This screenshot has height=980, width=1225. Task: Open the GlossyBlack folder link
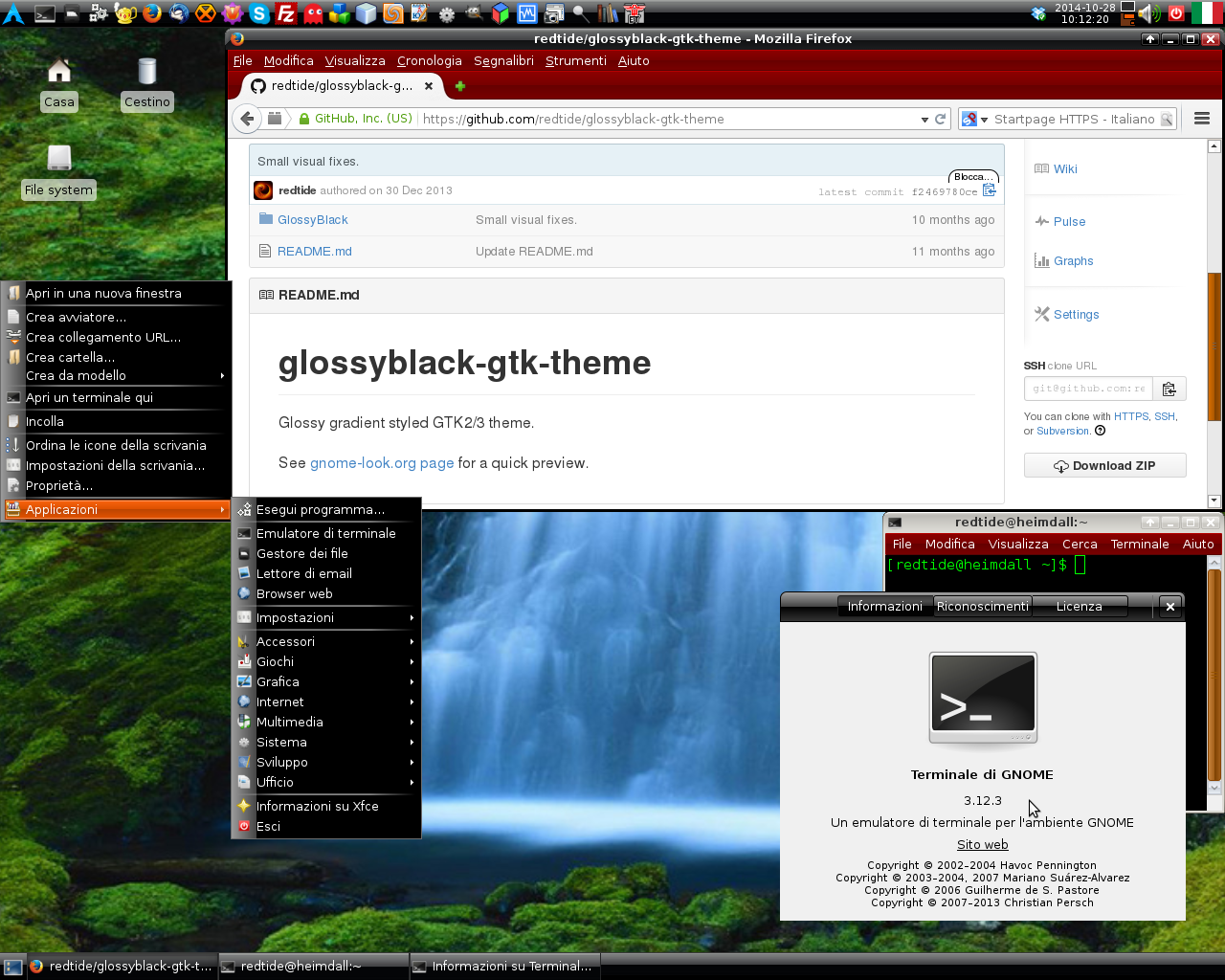tap(313, 220)
